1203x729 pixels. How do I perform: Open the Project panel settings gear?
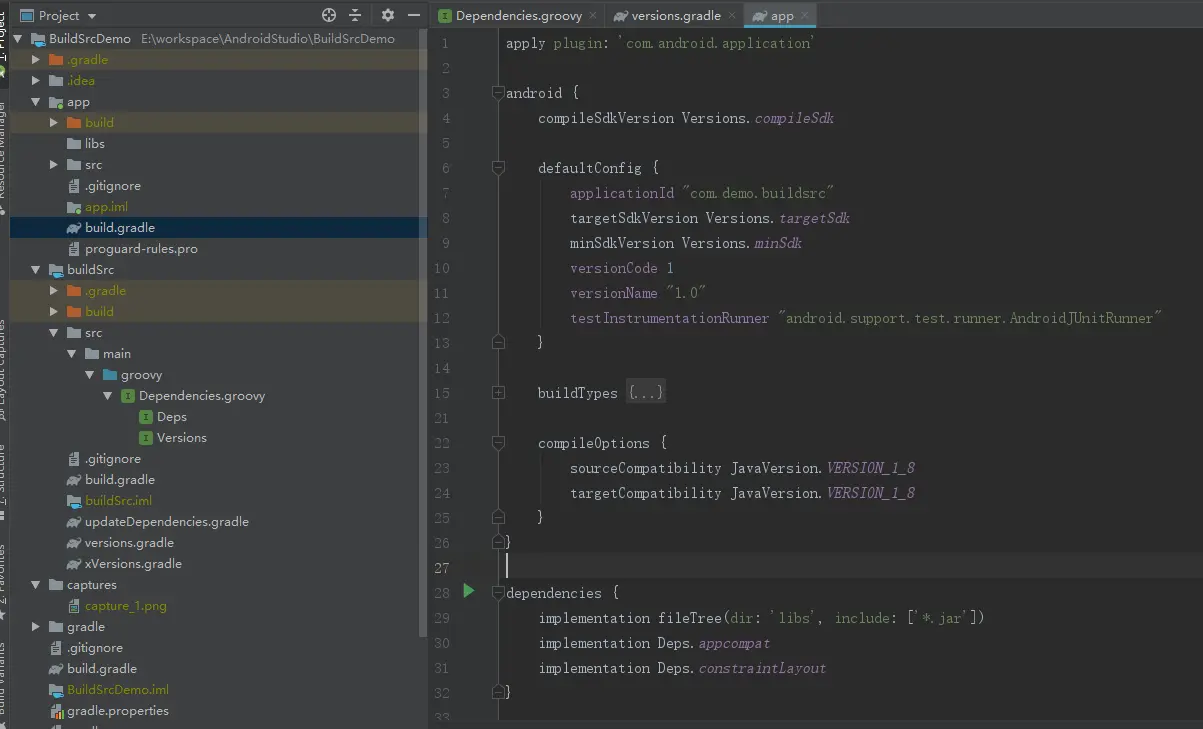[388, 15]
